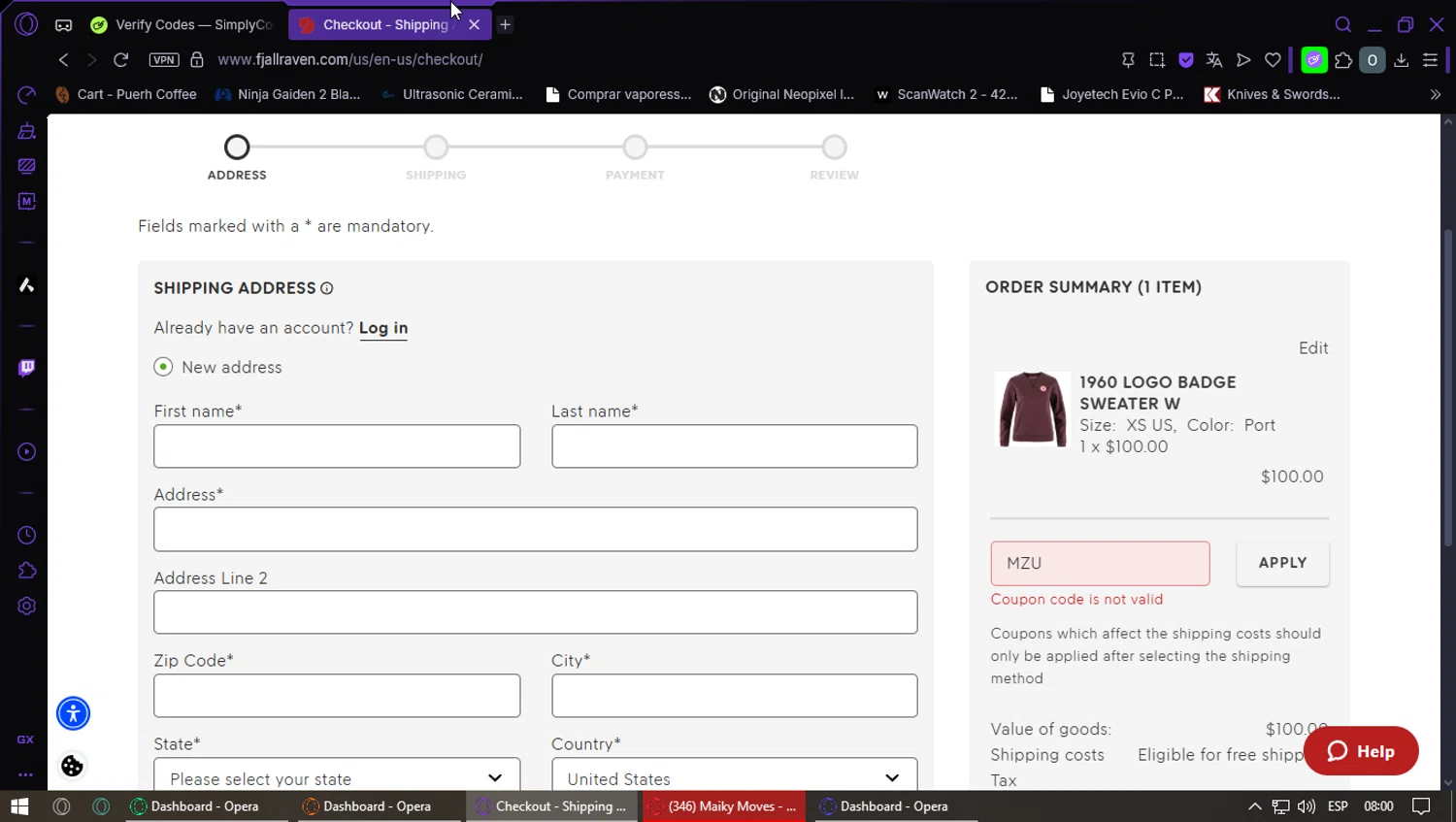Close the Checkout - Shipping tab
The image size is (1456, 822).
coord(474,24)
